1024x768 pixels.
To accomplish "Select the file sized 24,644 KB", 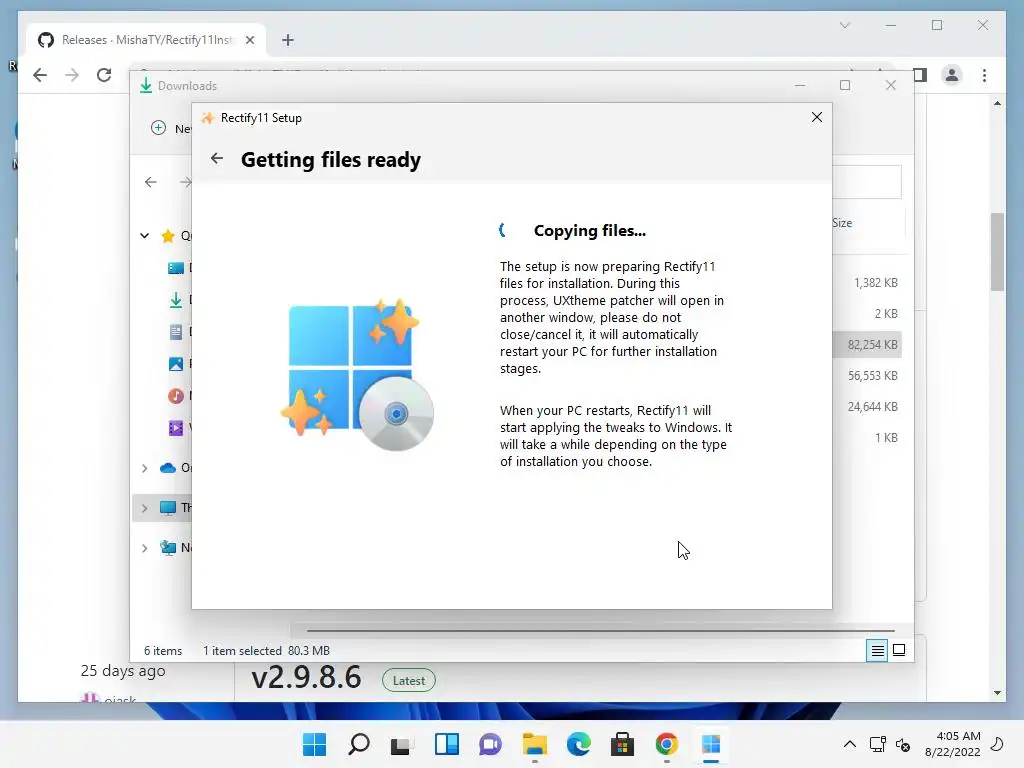I will (872, 406).
